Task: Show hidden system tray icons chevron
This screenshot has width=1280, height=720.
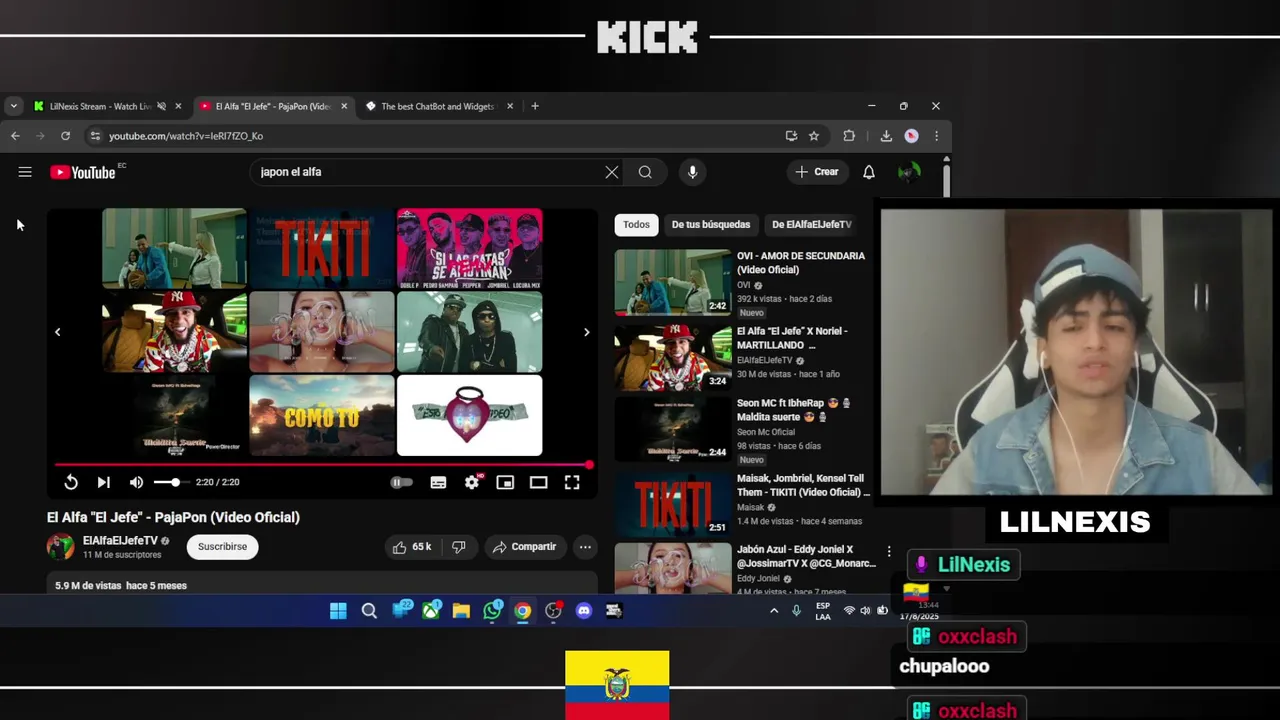Action: pyautogui.click(x=774, y=611)
